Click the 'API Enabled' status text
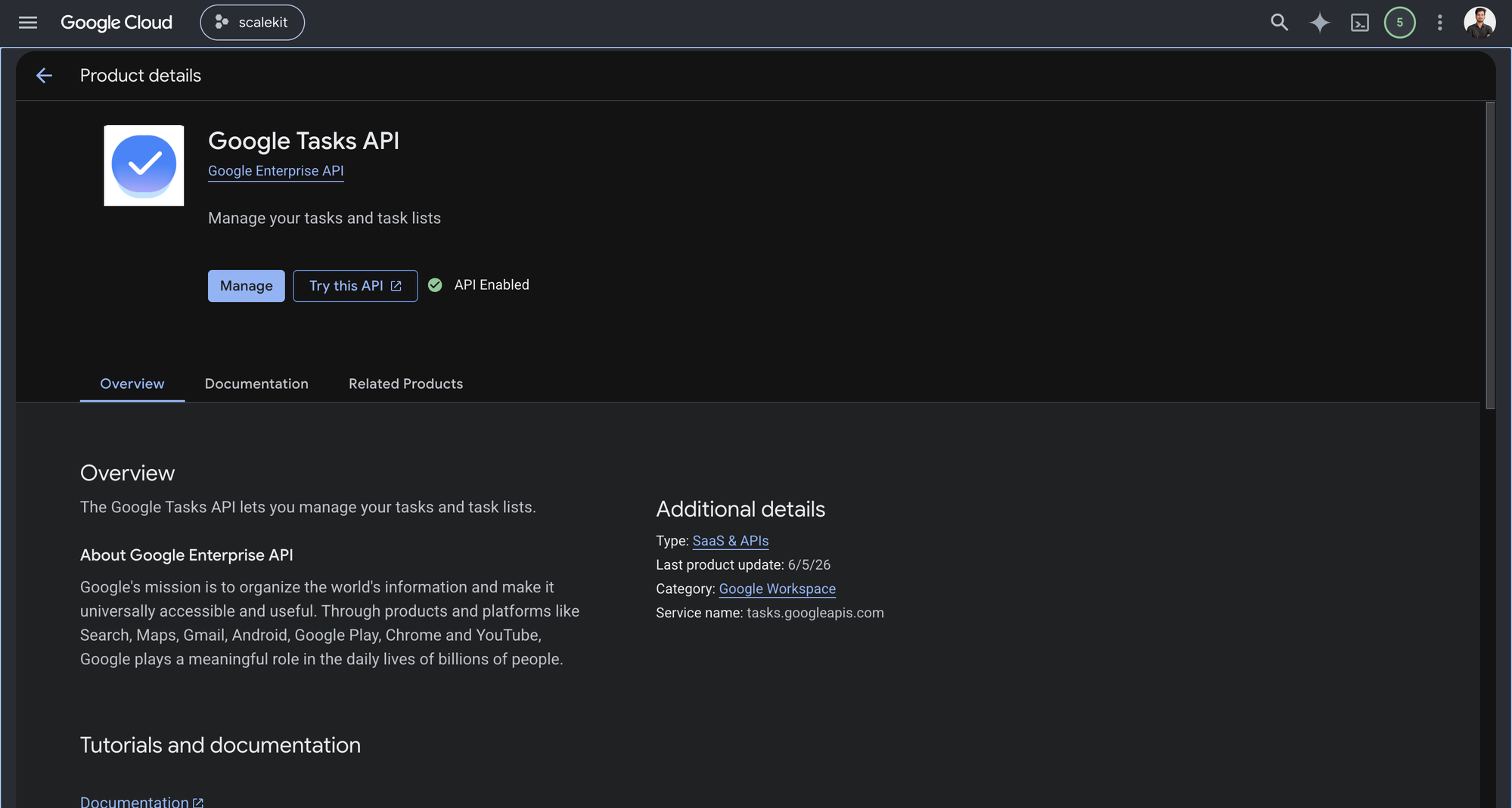This screenshot has height=808, width=1512. click(491, 285)
